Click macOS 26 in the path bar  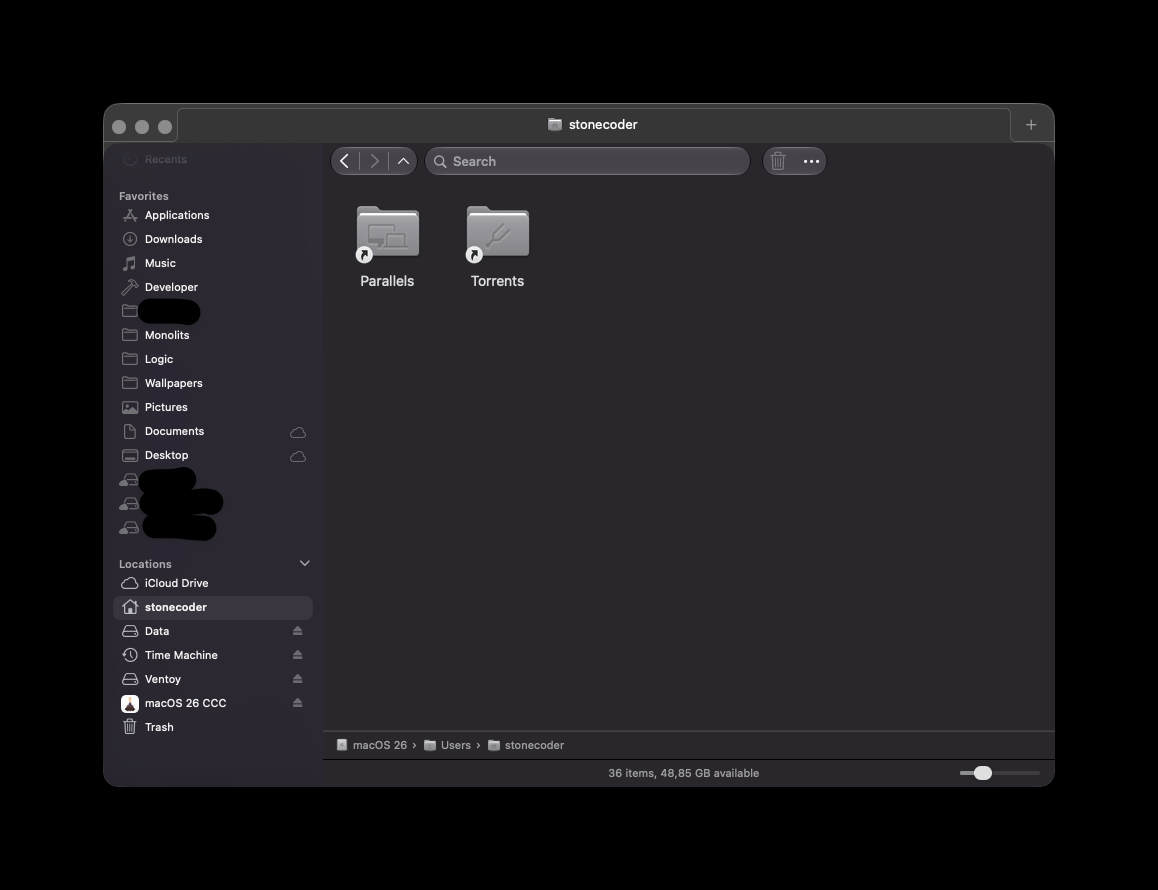(x=371, y=745)
